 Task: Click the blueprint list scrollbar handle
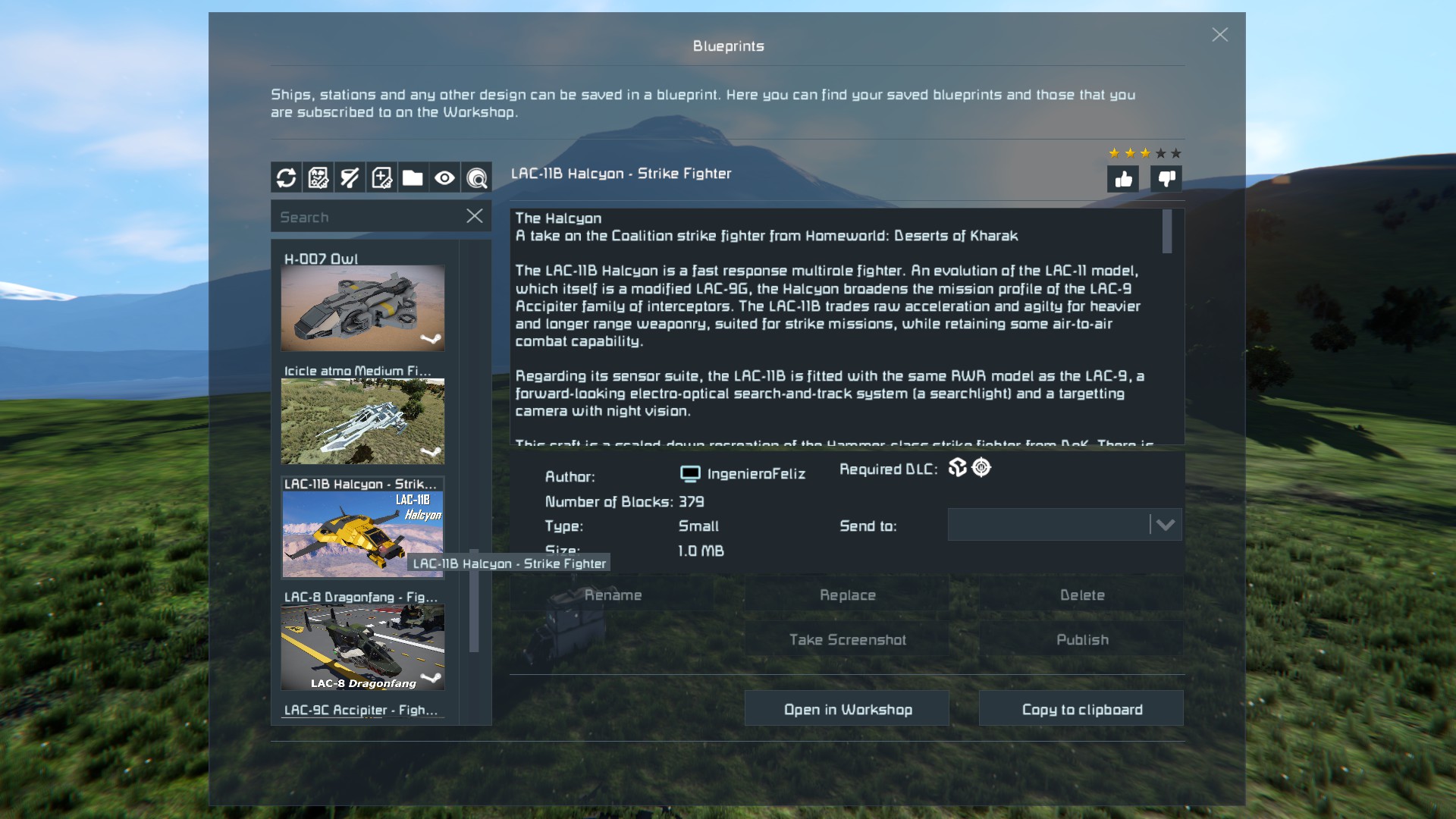coord(474,599)
